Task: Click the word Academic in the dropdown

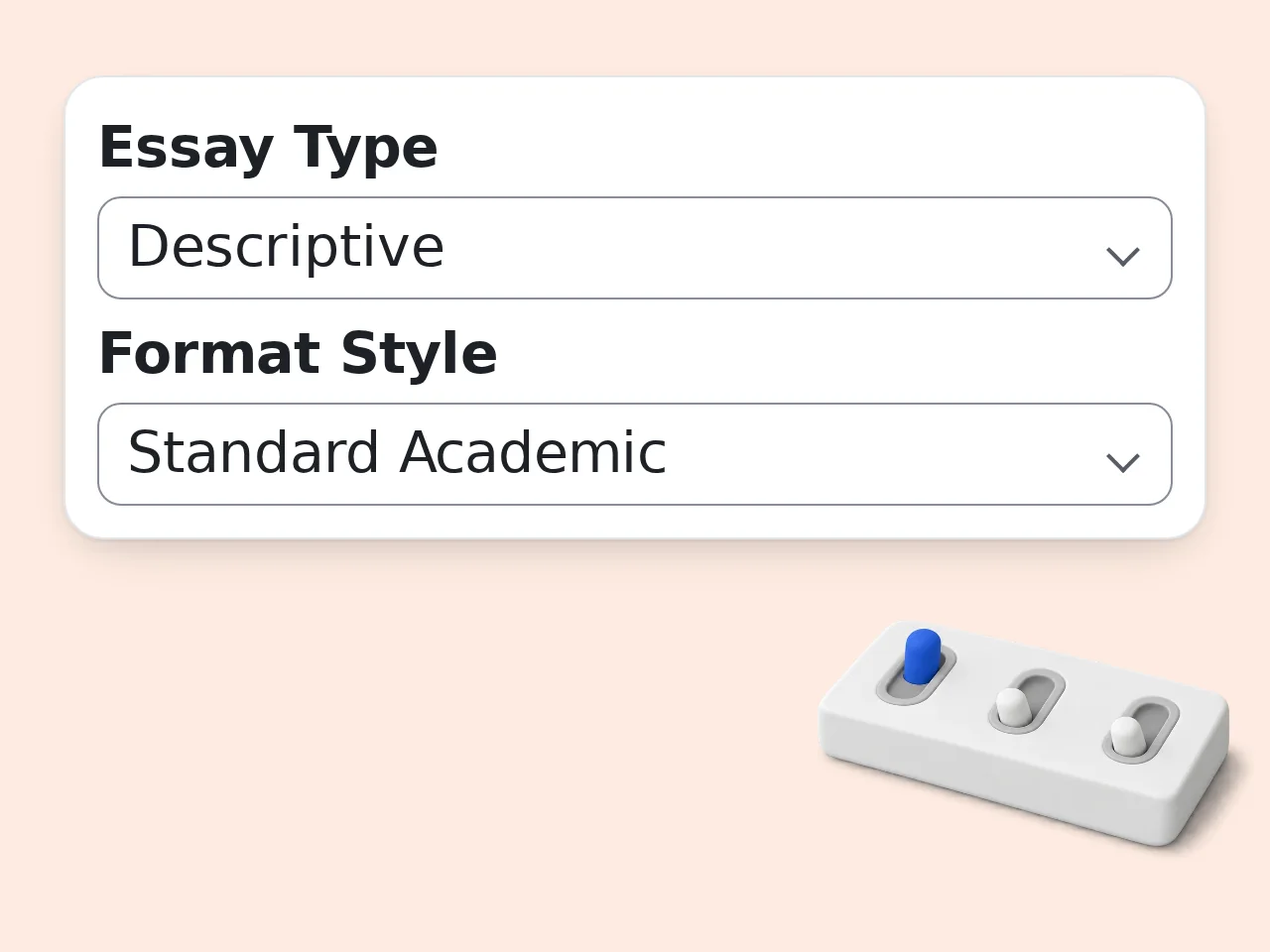Action: tap(533, 452)
